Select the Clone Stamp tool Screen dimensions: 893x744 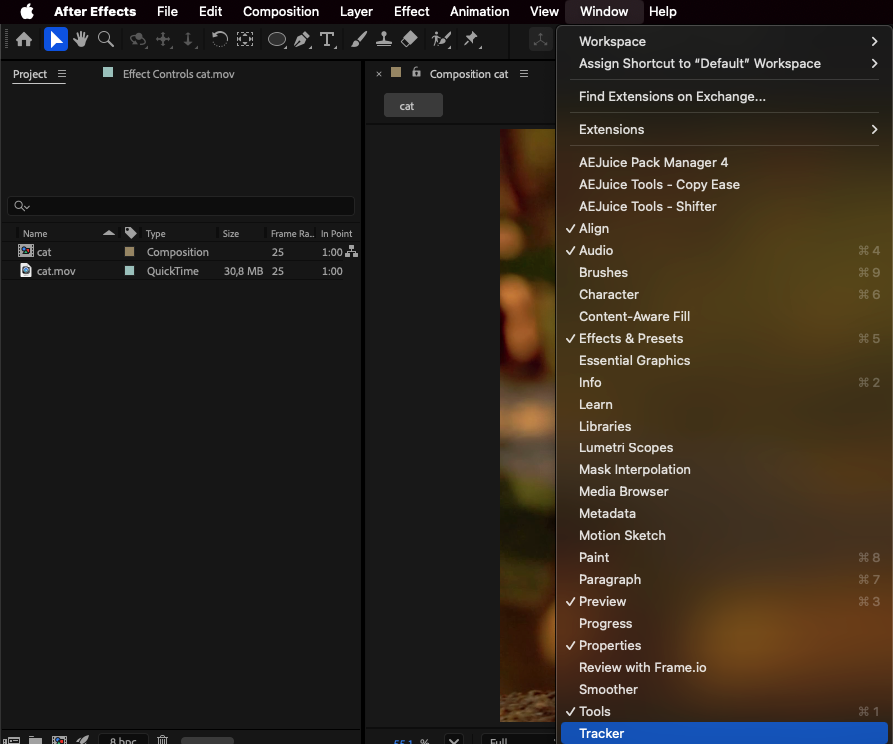[x=384, y=39]
